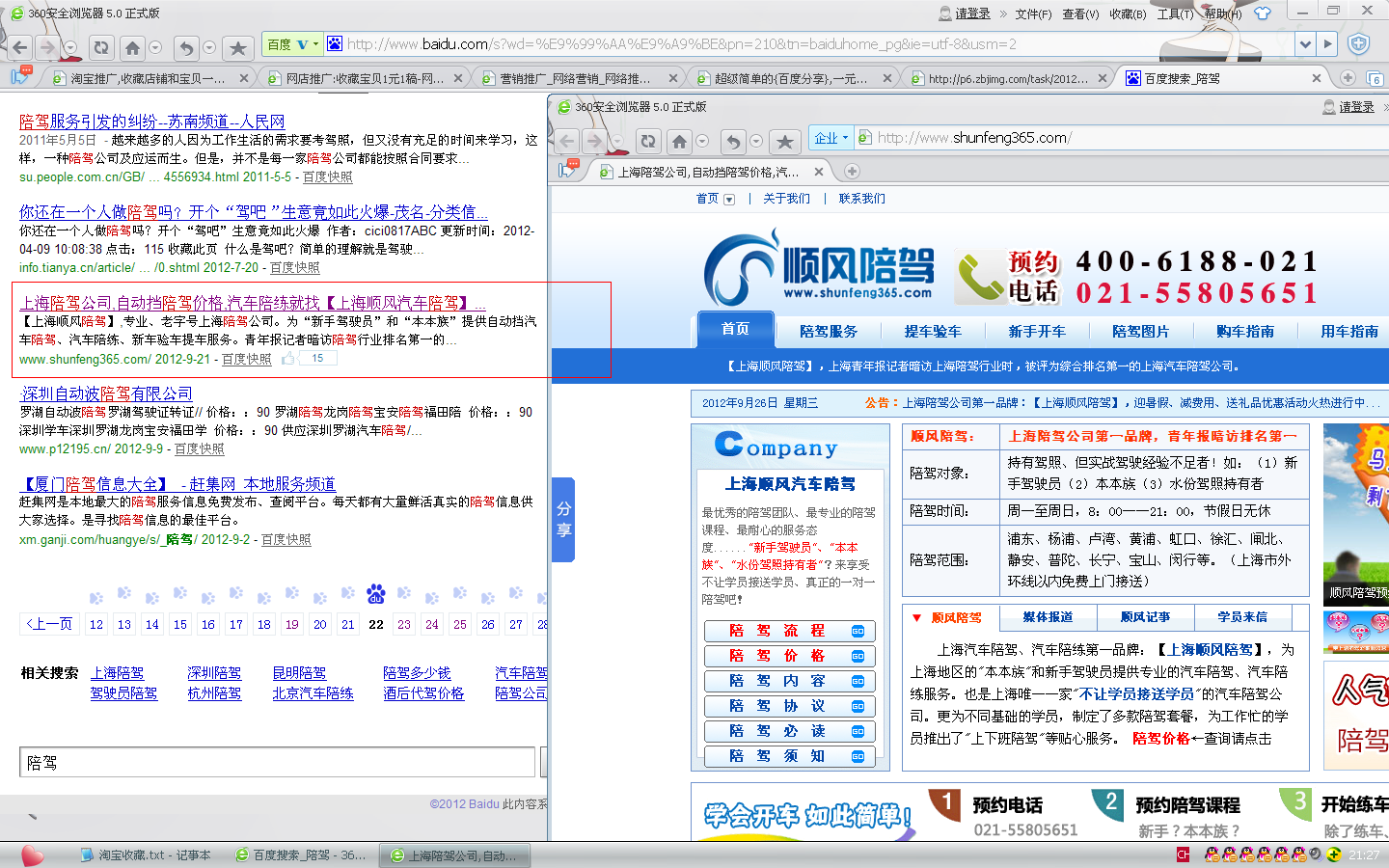Reload the shunfeng365 page

(x=647, y=141)
